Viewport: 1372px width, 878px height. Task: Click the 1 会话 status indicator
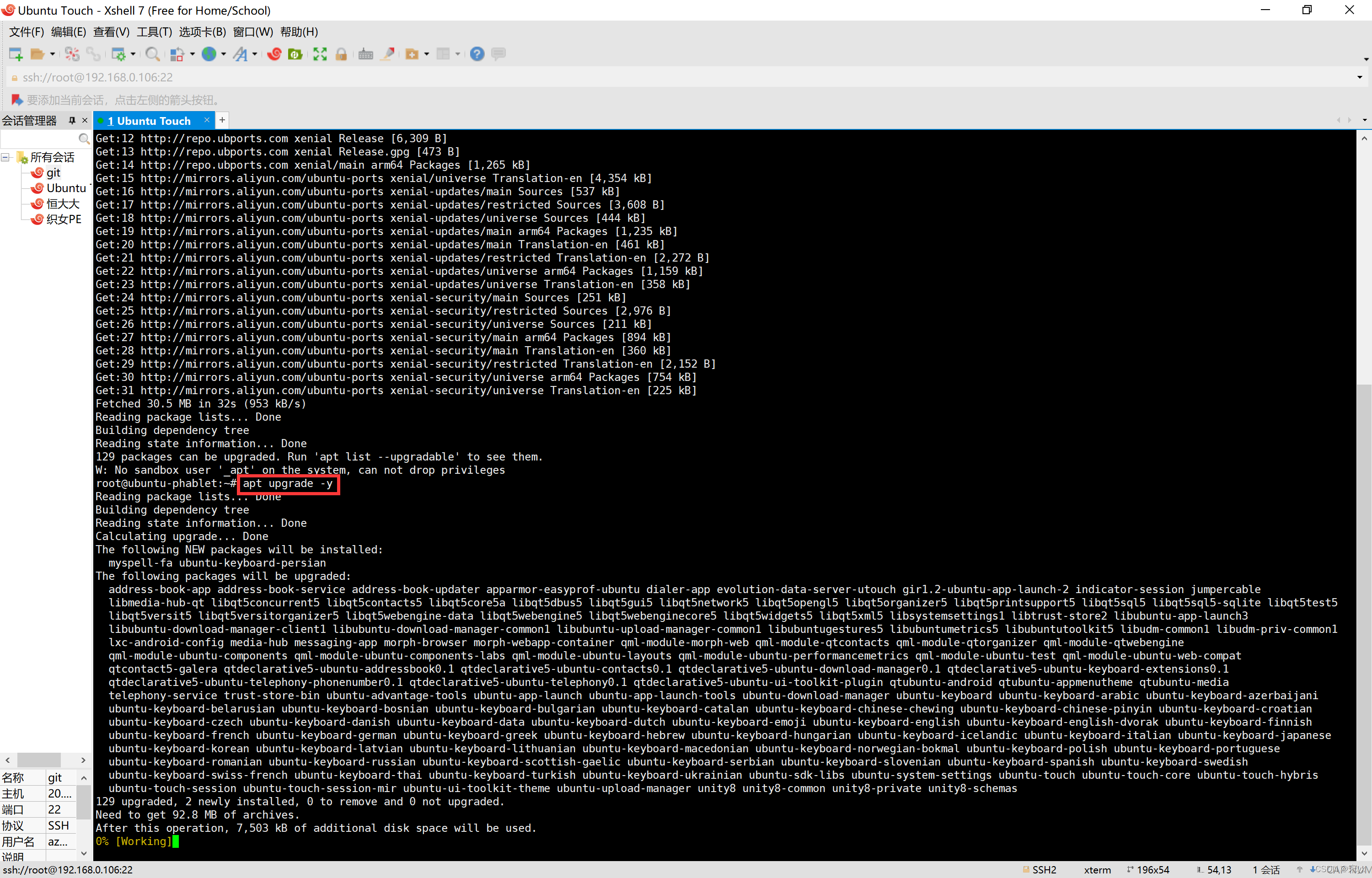[1266, 869]
